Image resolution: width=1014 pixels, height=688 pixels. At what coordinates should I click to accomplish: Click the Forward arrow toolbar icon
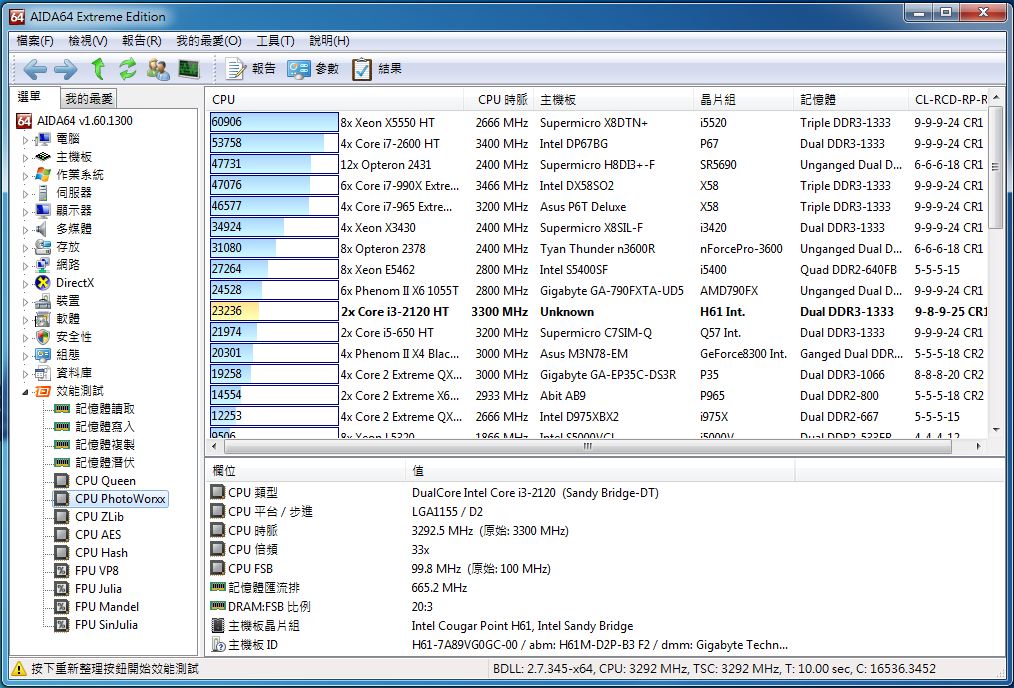[65, 69]
